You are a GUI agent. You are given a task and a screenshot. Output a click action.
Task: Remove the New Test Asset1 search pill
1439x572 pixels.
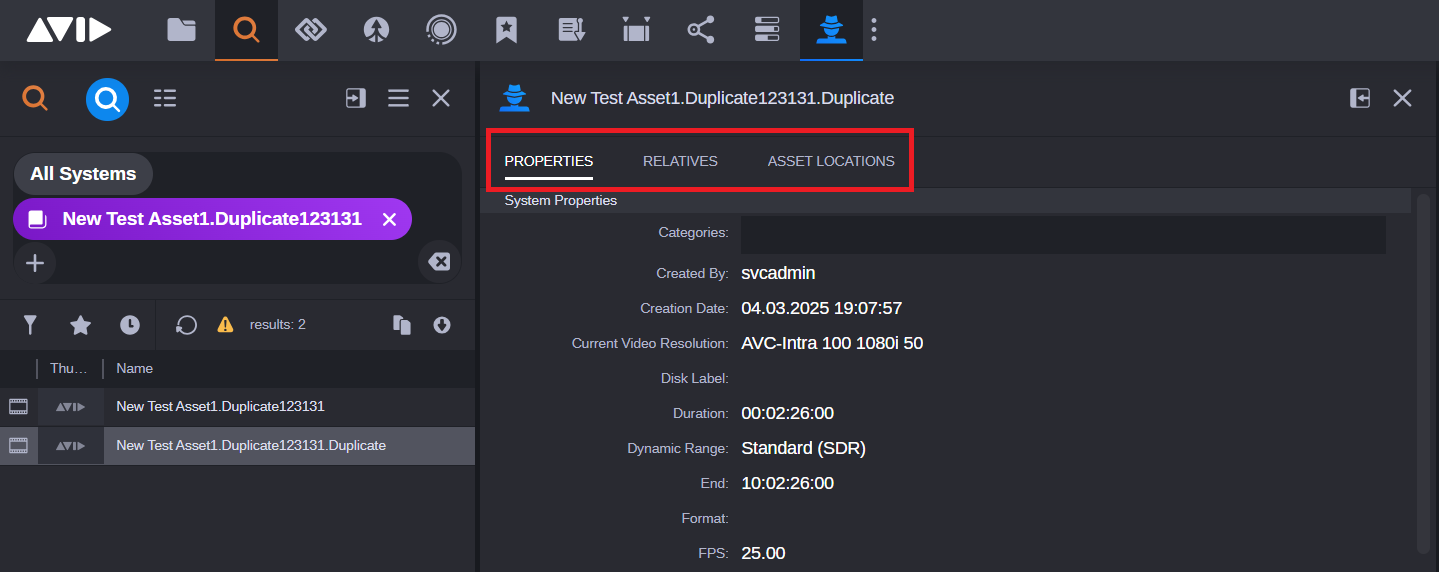click(390, 219)
